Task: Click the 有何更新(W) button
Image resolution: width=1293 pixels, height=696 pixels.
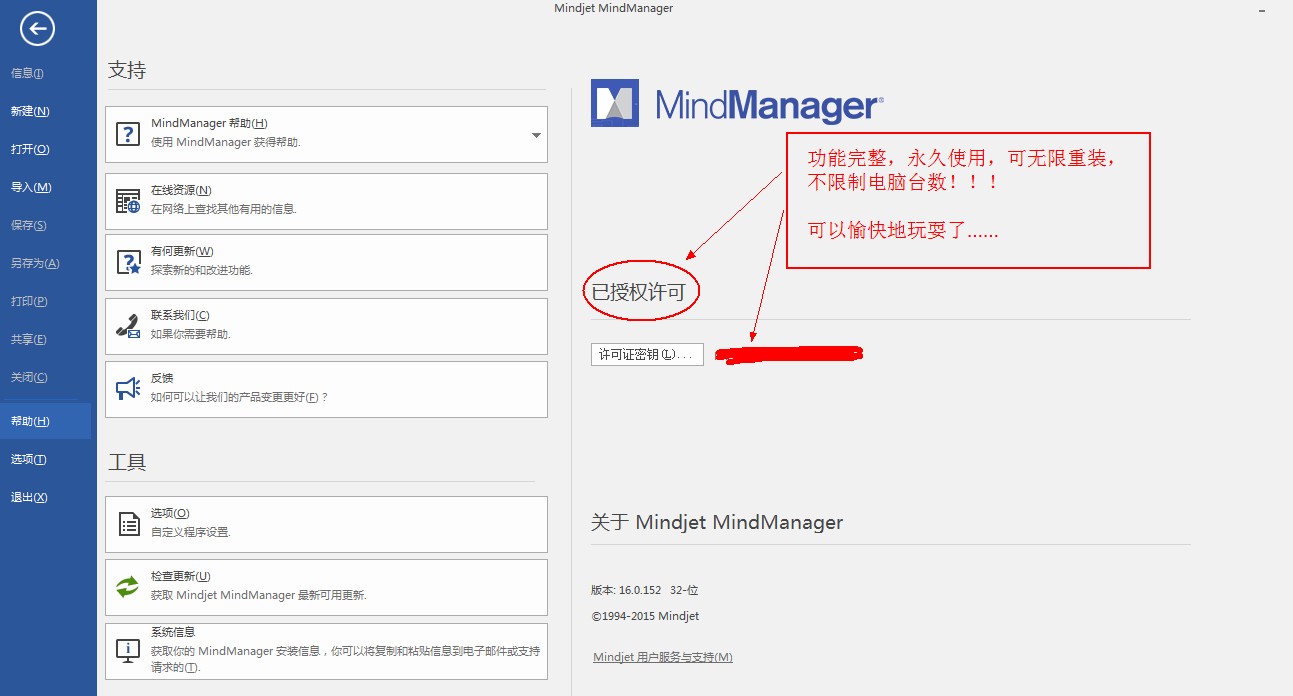Action: pos(326,262)
